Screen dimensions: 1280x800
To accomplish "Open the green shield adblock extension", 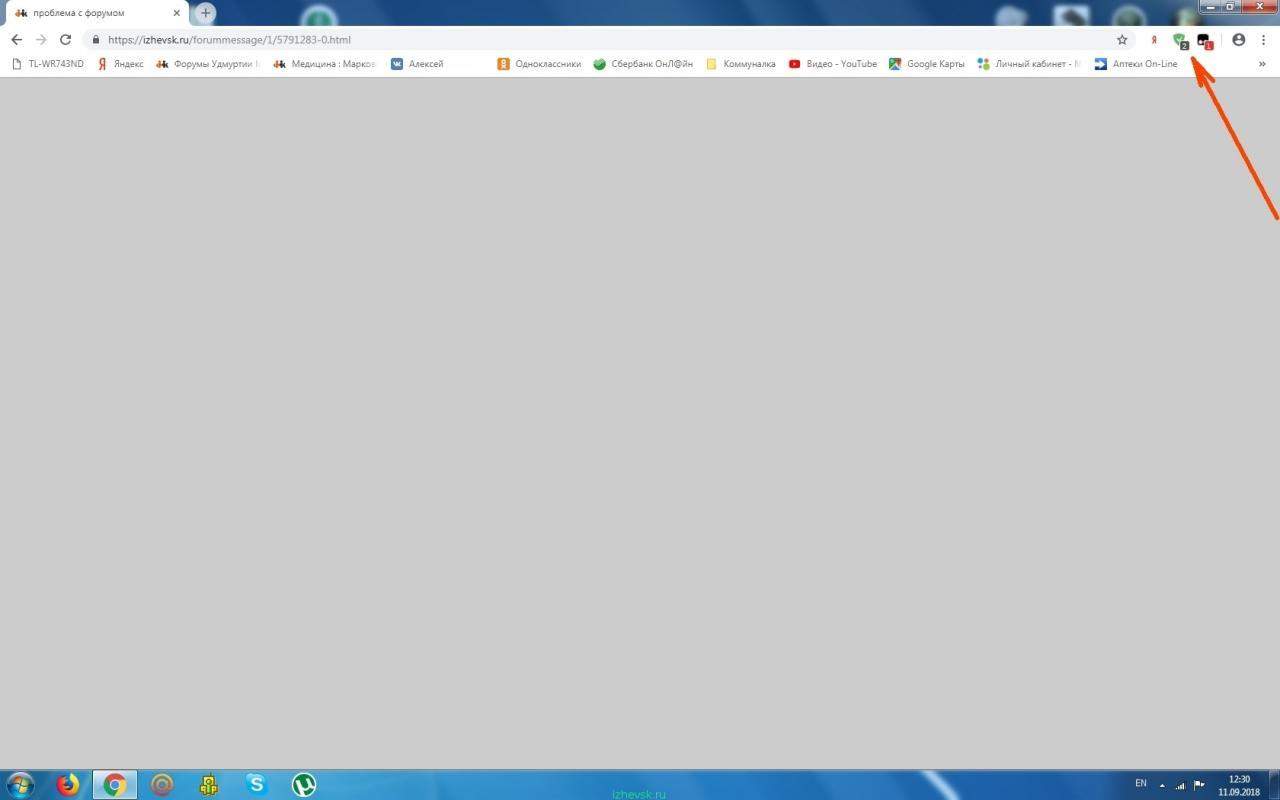I will click(x=1180, y=41).
